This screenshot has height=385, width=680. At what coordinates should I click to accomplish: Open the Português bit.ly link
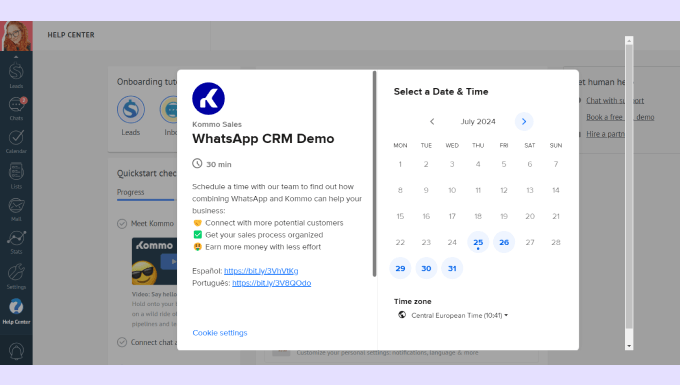point(271,283)
